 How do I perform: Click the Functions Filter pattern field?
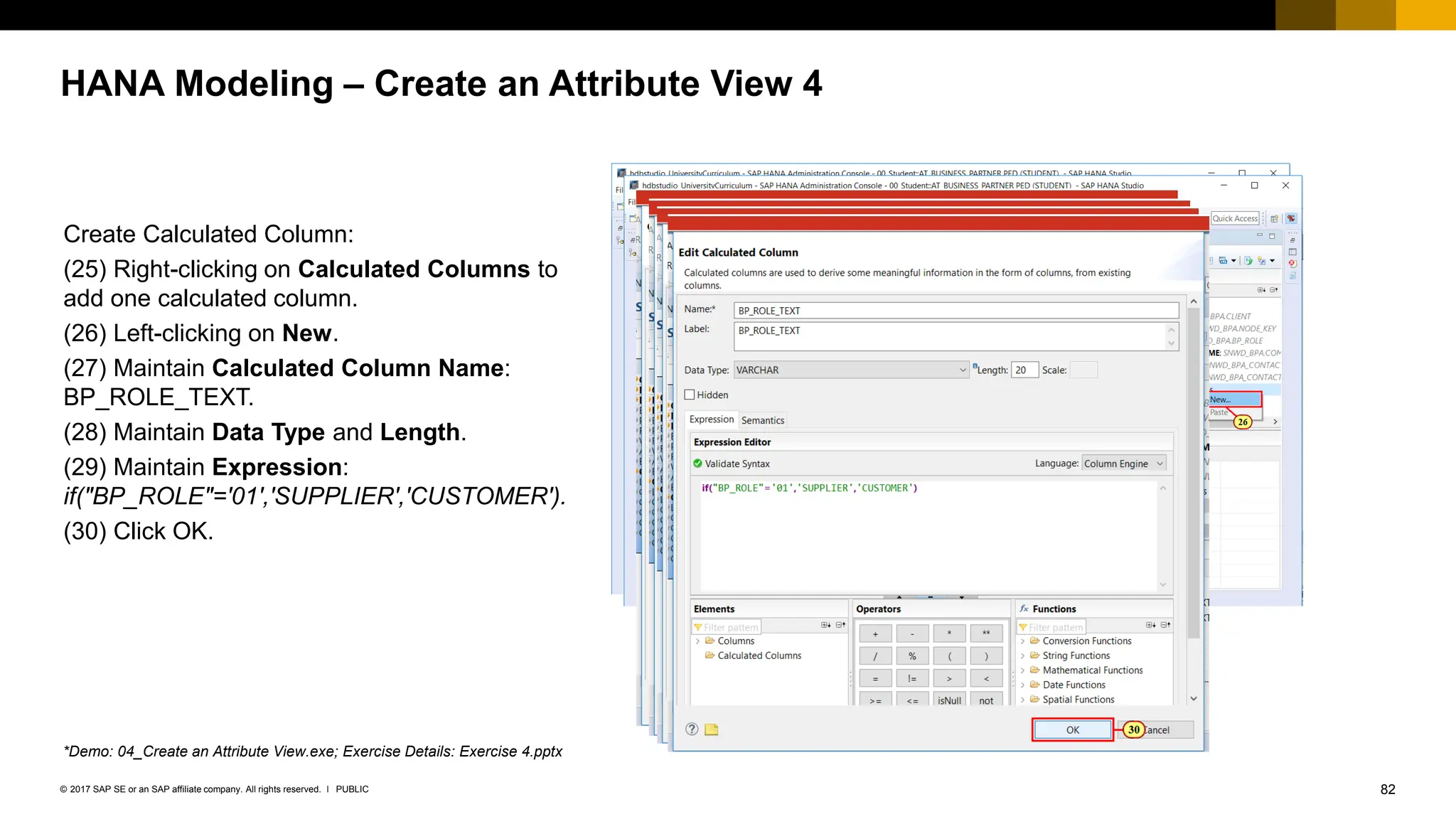pos(1051,627)
